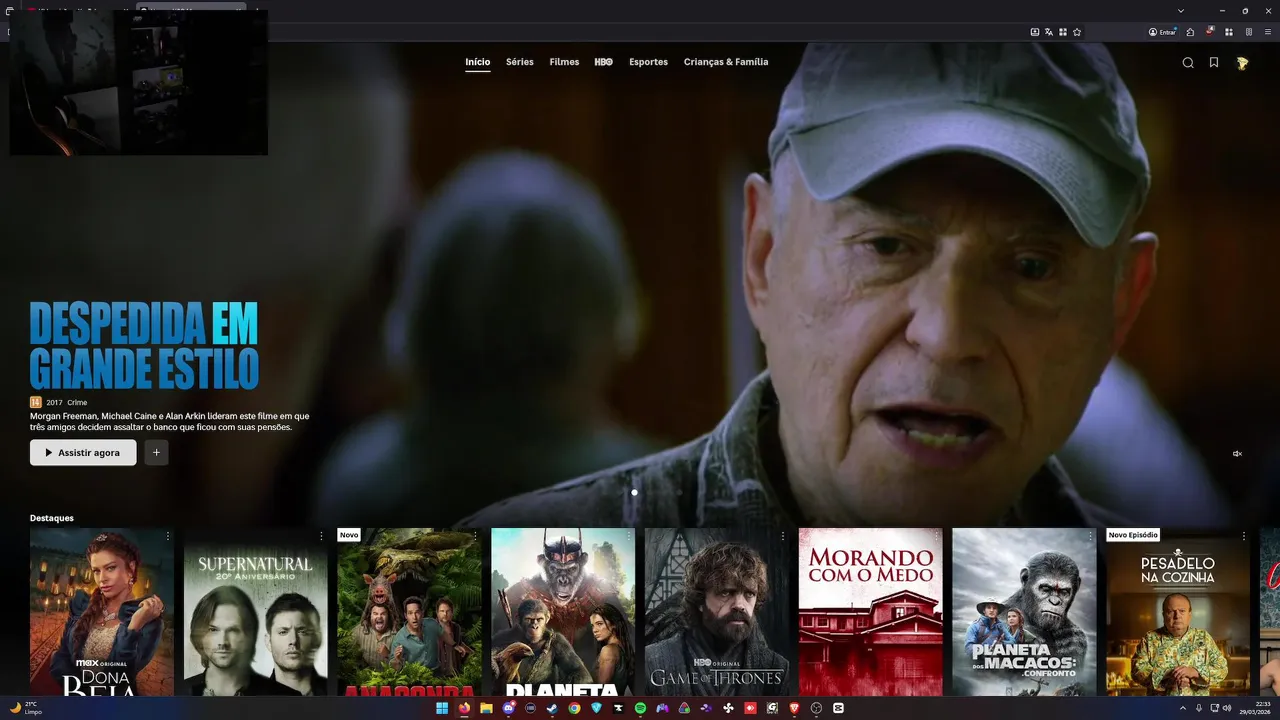Open My List bookmark icon
The height and width of the screenshot is (720, 1280).
[x=1214, y=62]
